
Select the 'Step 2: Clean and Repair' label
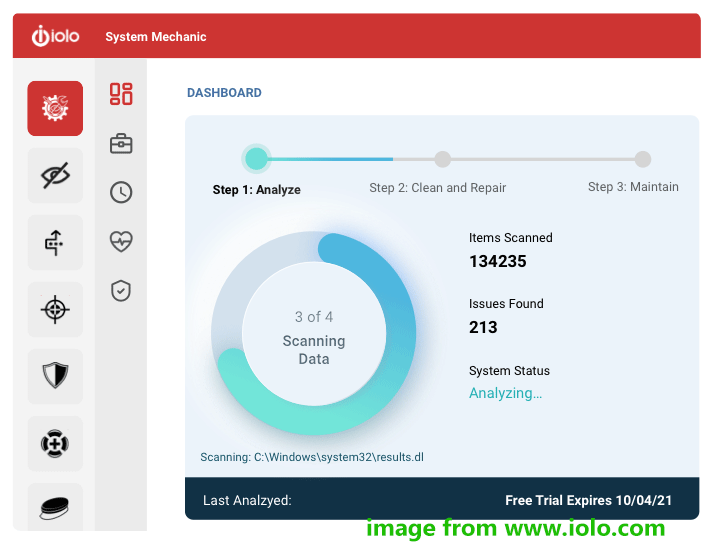pos(437,188)
